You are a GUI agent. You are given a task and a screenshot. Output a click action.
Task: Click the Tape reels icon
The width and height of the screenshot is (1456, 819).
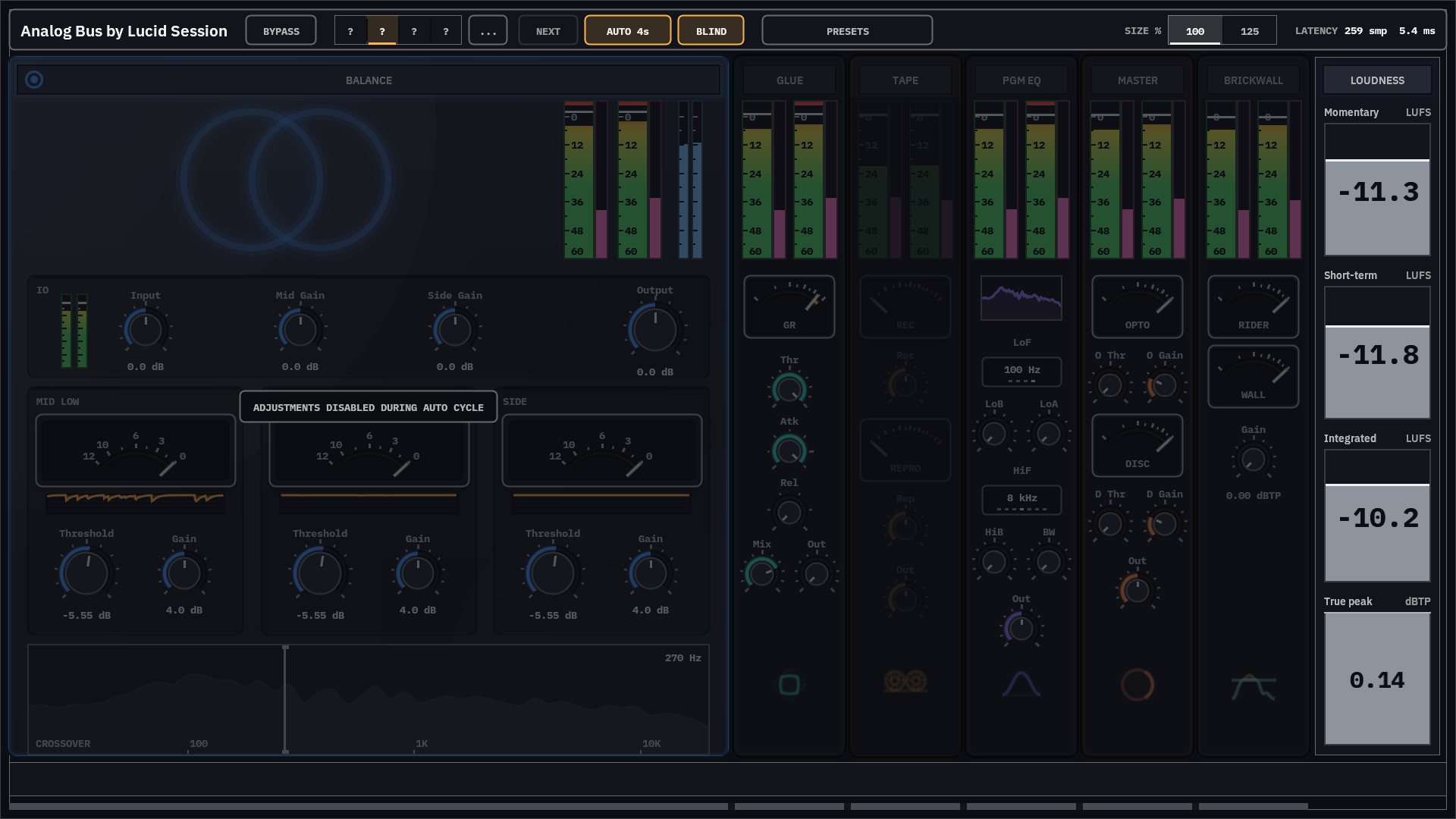905,682
